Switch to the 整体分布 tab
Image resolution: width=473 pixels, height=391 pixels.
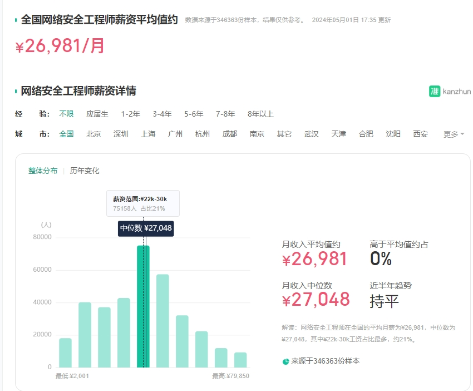pos(43,171)
